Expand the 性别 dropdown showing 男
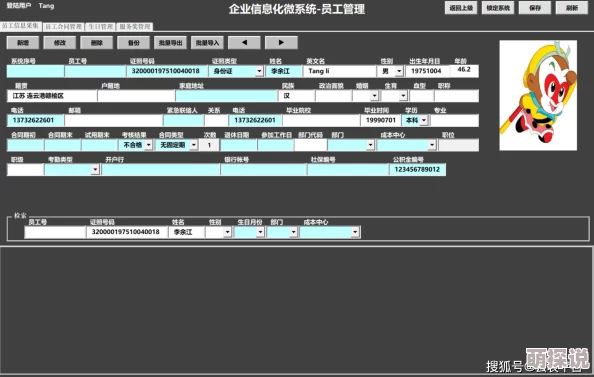 click(399, 71)
